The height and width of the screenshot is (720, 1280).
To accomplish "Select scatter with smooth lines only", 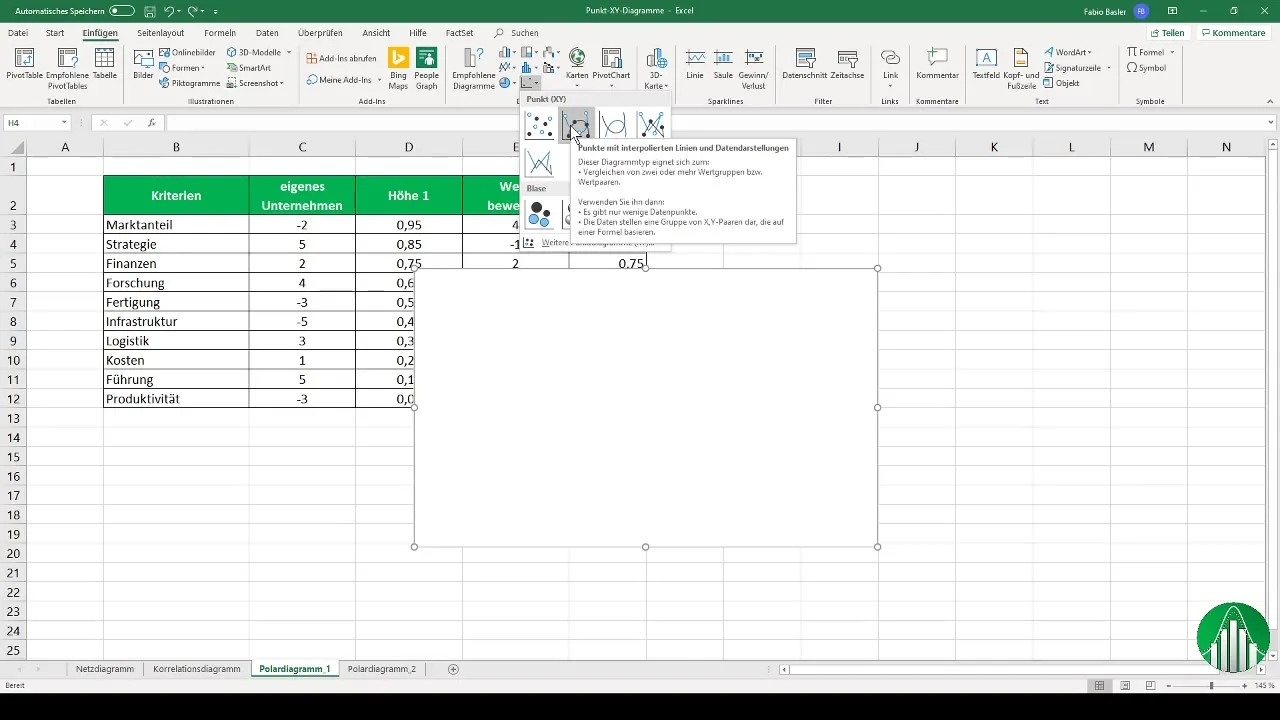I will click(614, 125).
